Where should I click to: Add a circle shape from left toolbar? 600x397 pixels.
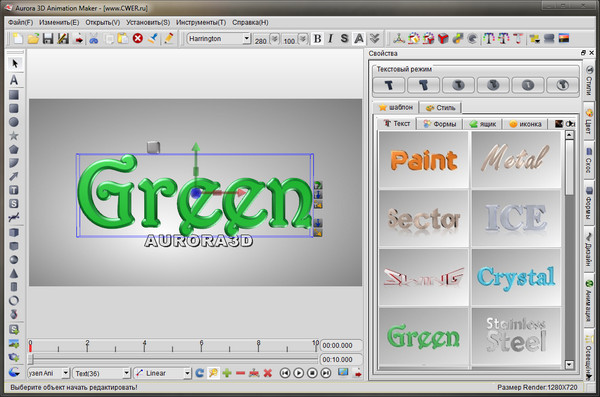click(x=14, y=122)
